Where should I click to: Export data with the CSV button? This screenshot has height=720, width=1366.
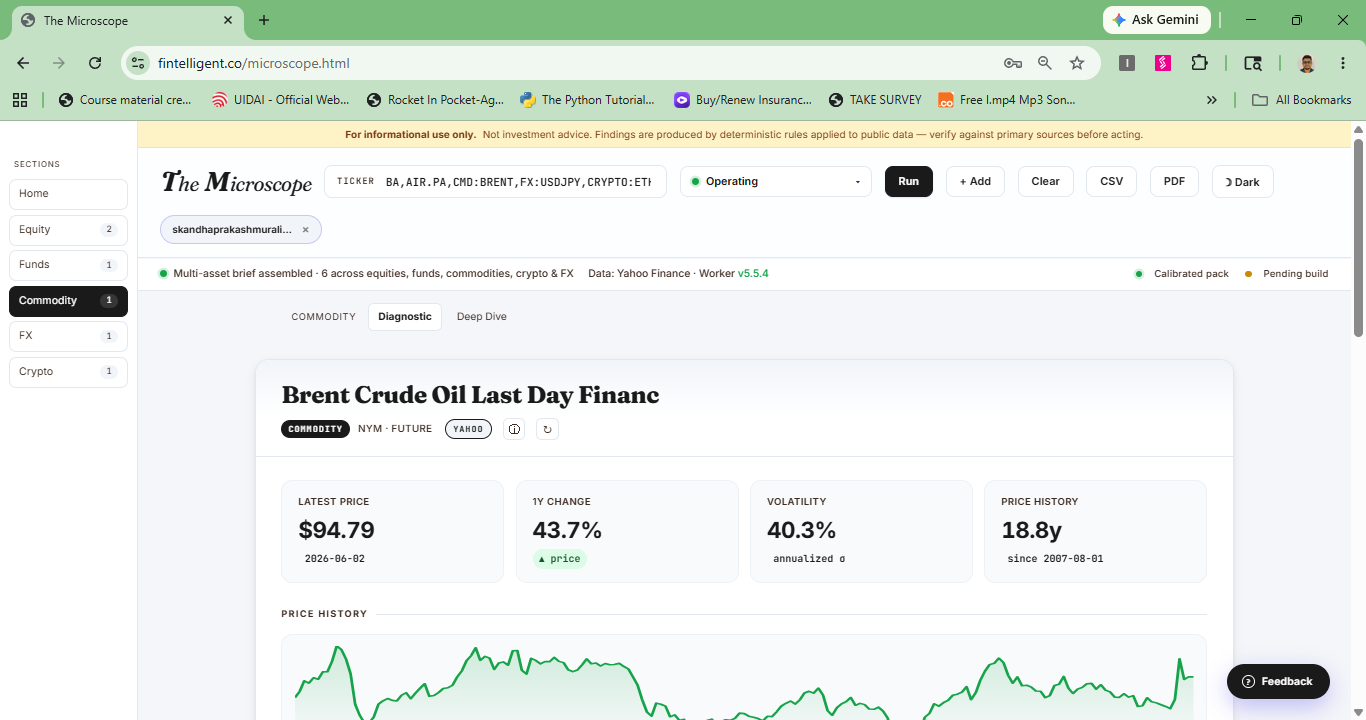coord(1111,181)
